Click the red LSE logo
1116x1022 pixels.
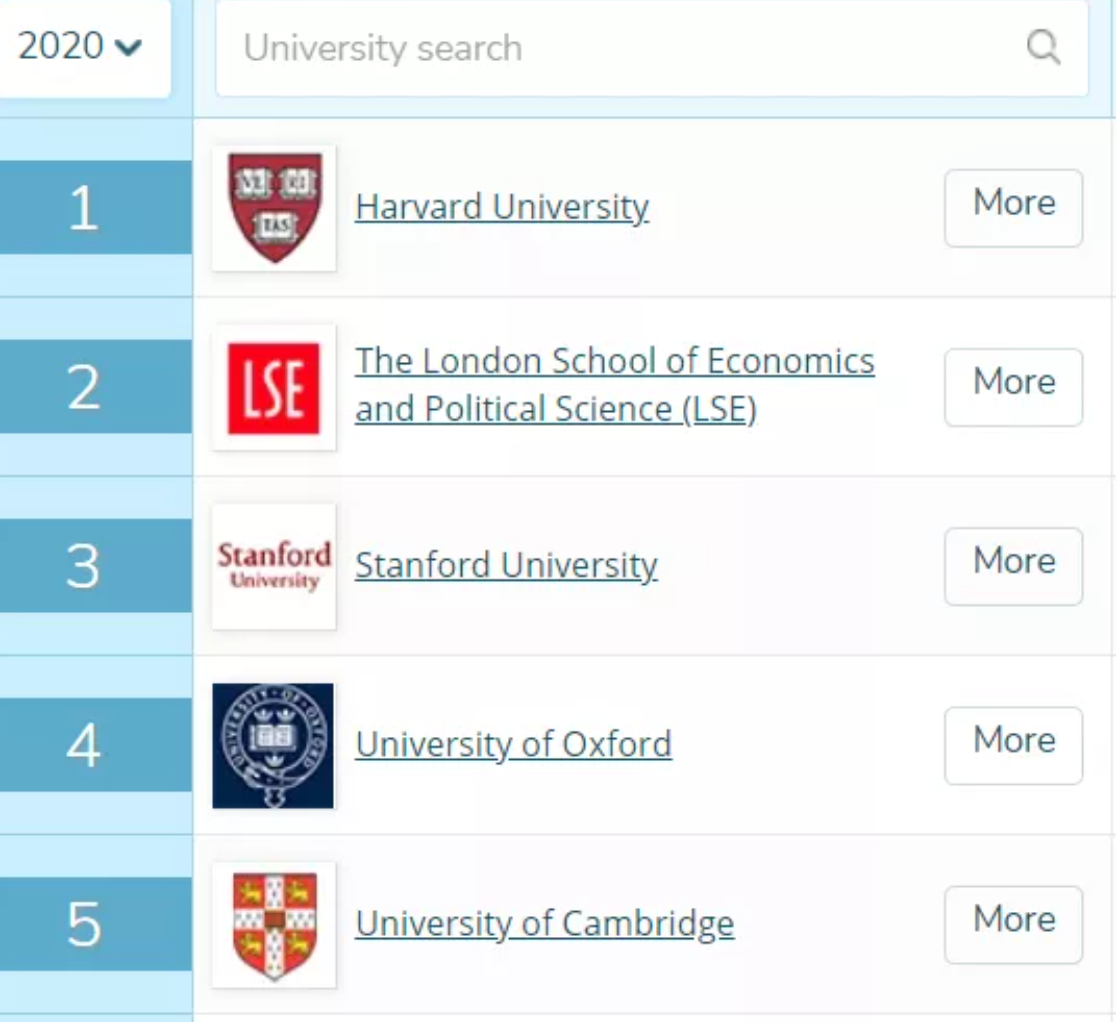[274, 388]
